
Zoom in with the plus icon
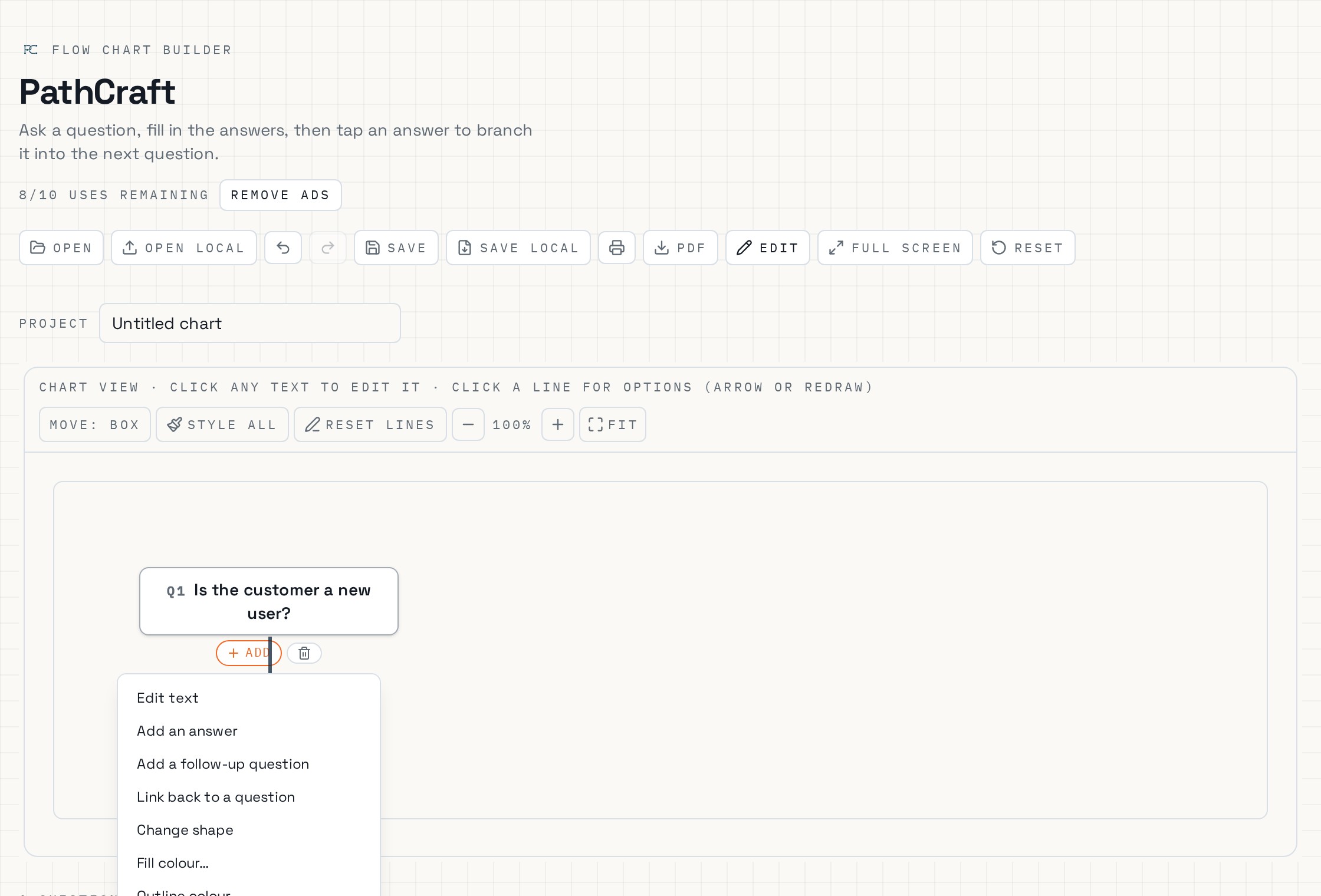(558, 424)
